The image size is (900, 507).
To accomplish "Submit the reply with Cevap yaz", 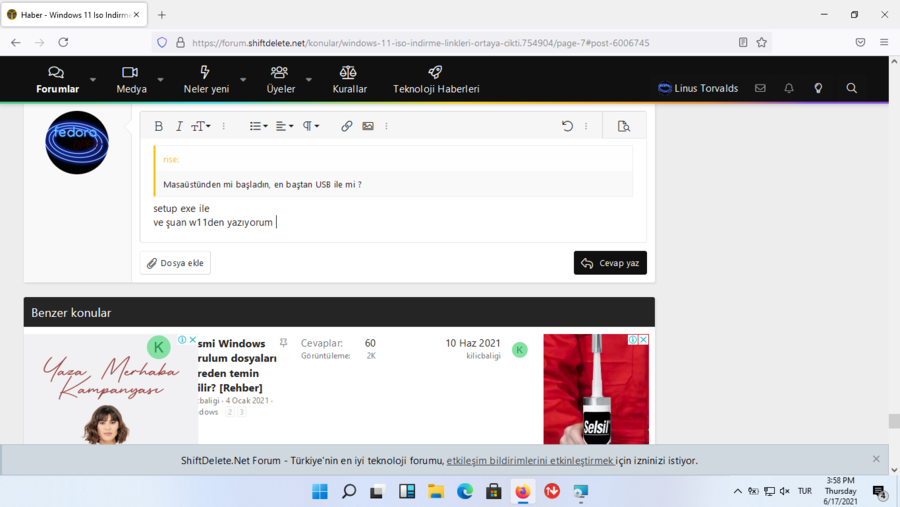I will point(610,263).
